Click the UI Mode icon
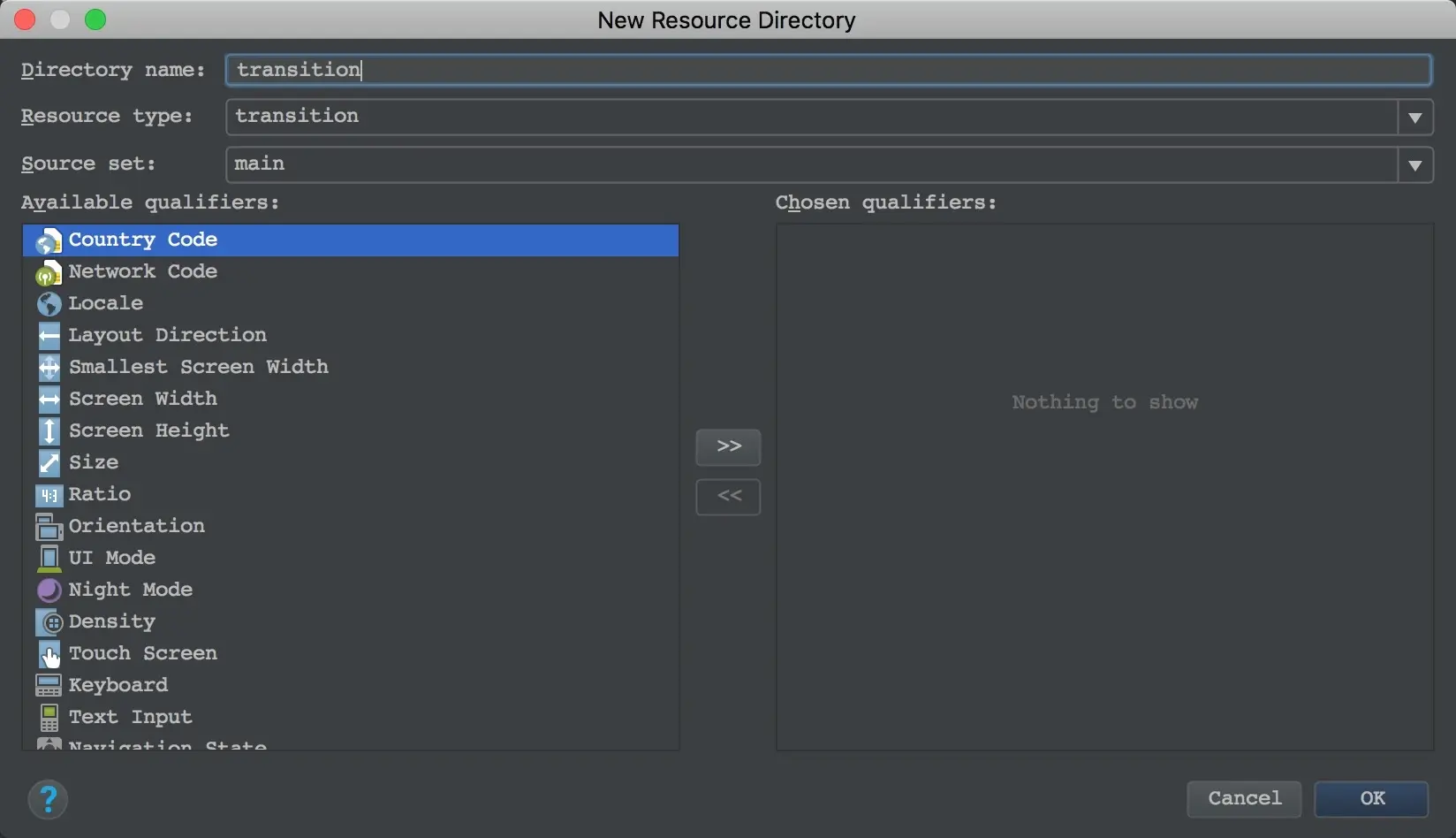Image resolution: width=1456 pixels, height=838 pixels. tap(49, 559)
